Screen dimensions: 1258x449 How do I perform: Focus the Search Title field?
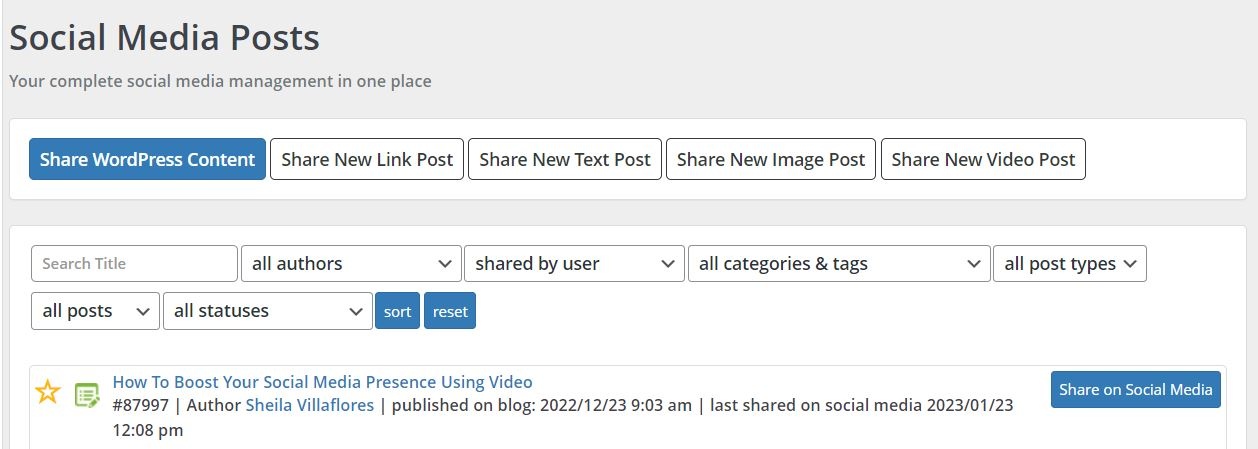click(134, 264)
